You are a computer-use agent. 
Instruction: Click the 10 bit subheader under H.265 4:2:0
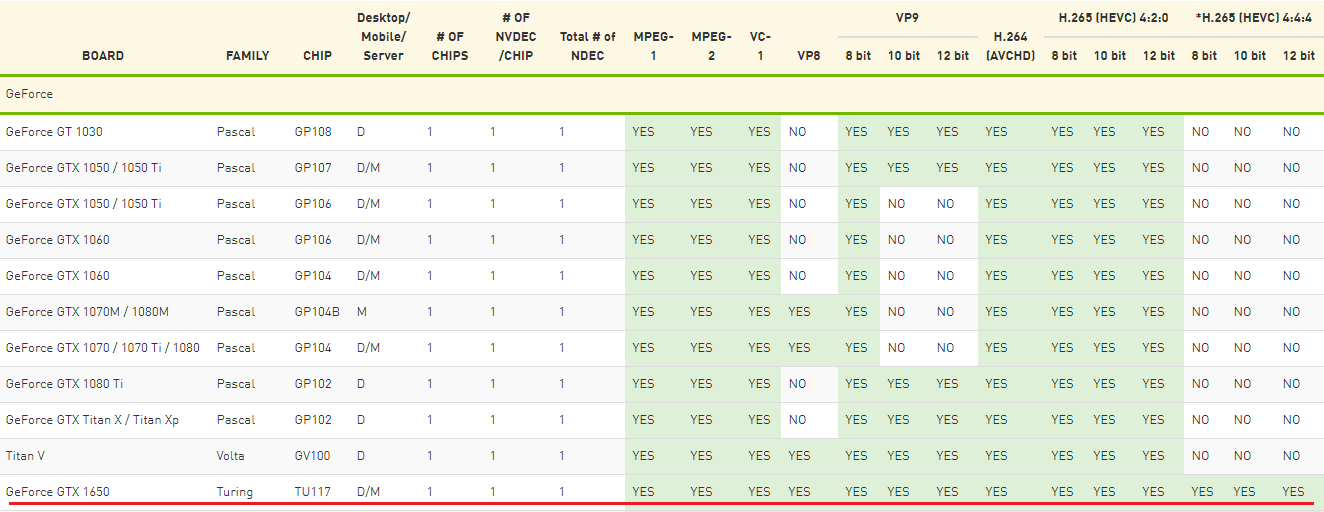click(1110, 56)
